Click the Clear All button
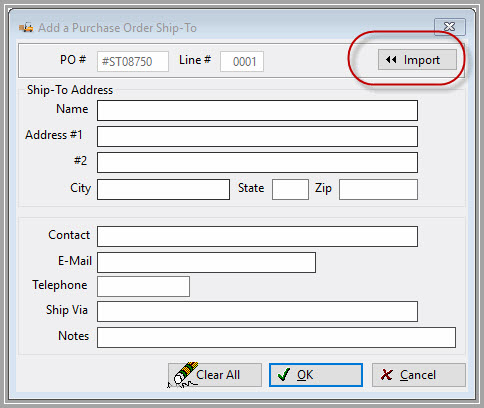 pos(215,375)
